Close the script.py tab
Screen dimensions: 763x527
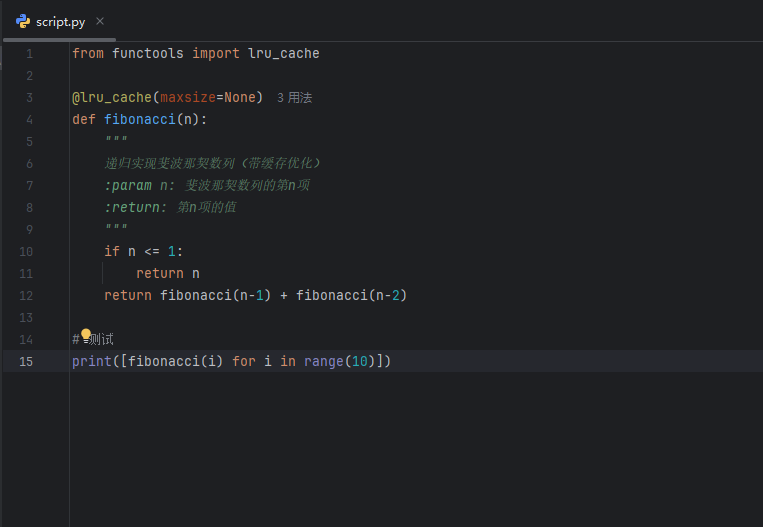click(100, 21)
